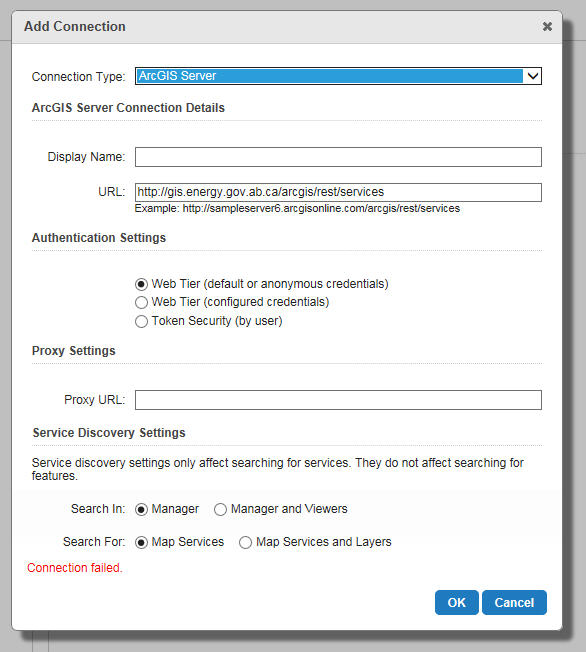Click ArcGIS Server Connection Details heading

click(128, 108)
